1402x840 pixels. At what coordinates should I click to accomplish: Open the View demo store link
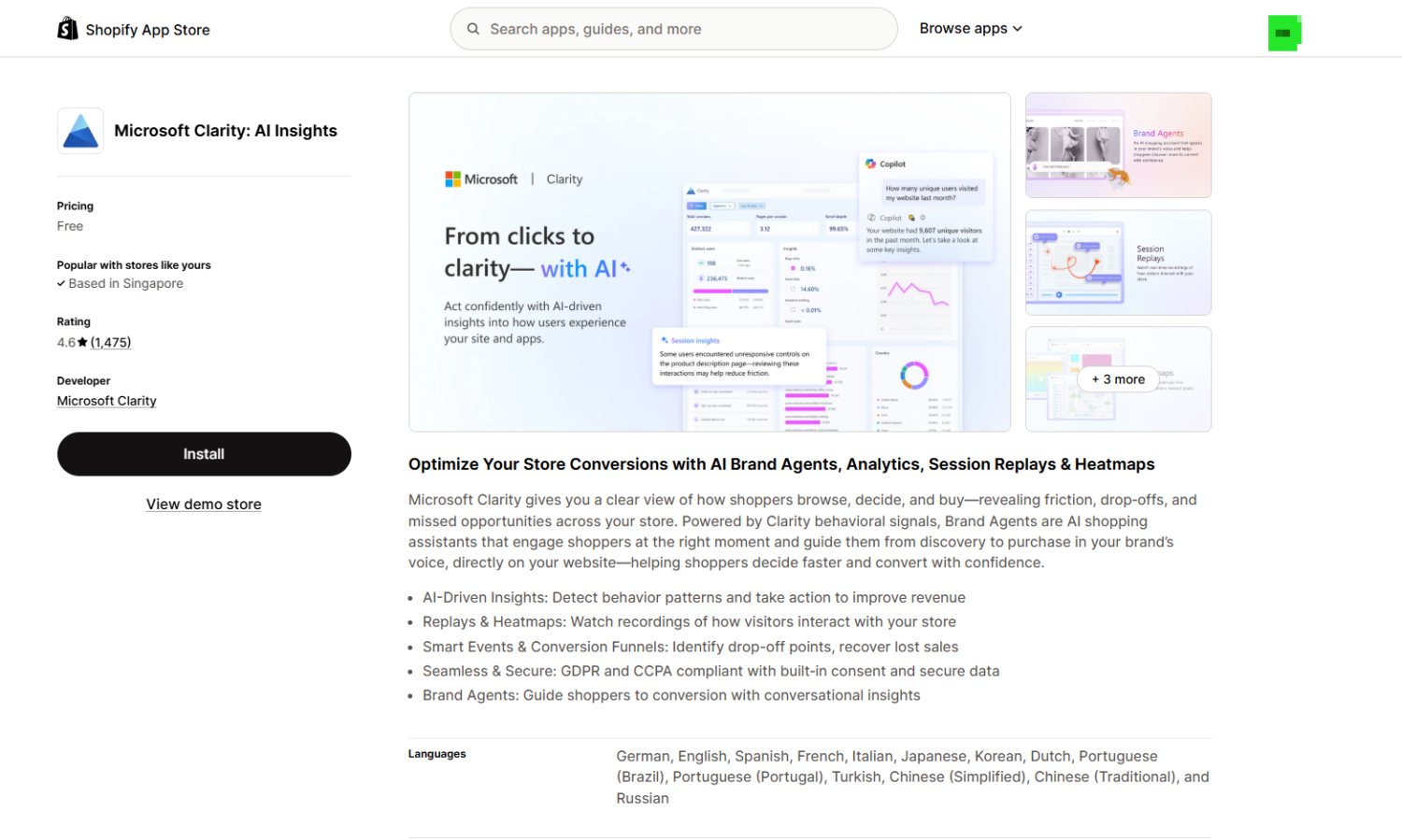tap(204, 505)
